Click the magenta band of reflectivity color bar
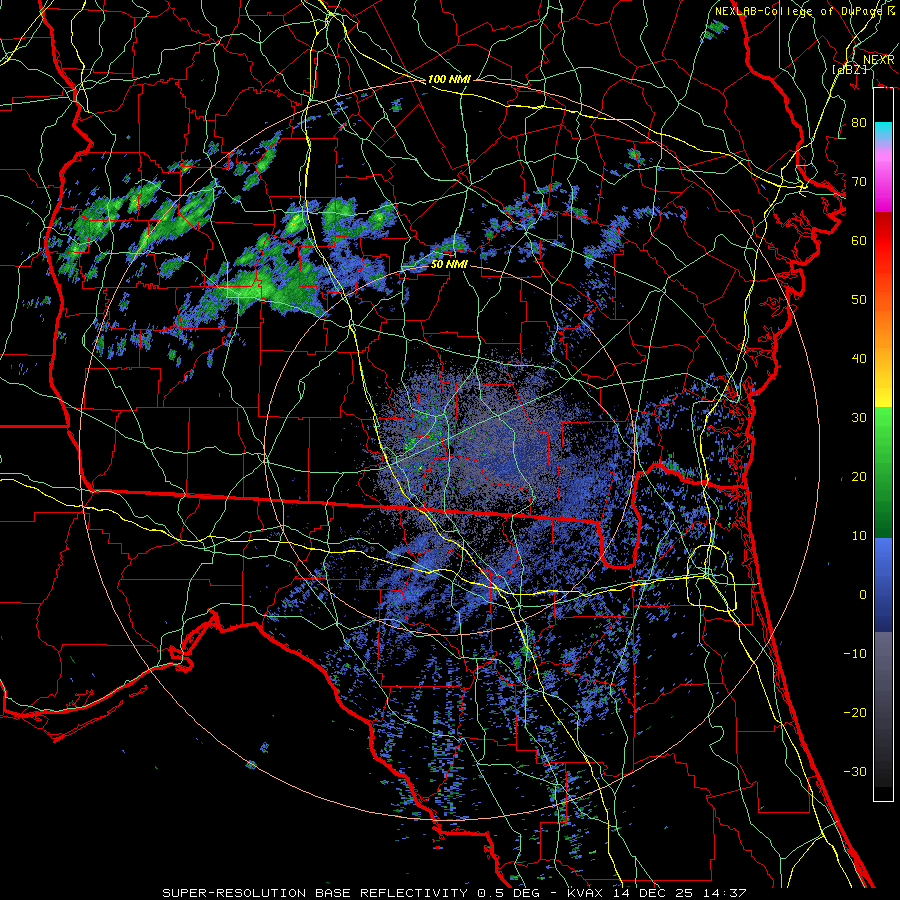The height and width of the screenshot is (900, 900). [883, 181]
